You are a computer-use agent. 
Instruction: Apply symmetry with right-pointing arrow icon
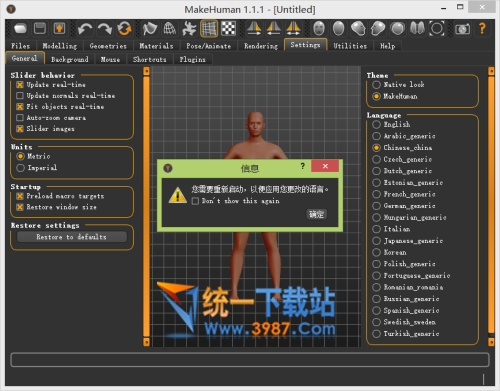tap(254, 29)
